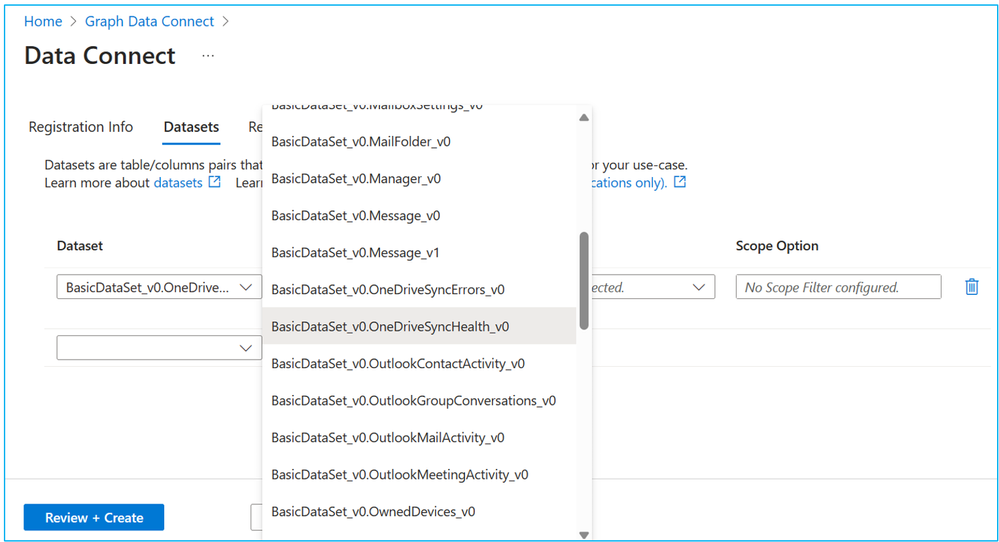Screen dimensions: 999x542
Task: Choose BasicDataSet_v0.MailFolder_v0 from the list
Action: (419, 141)
